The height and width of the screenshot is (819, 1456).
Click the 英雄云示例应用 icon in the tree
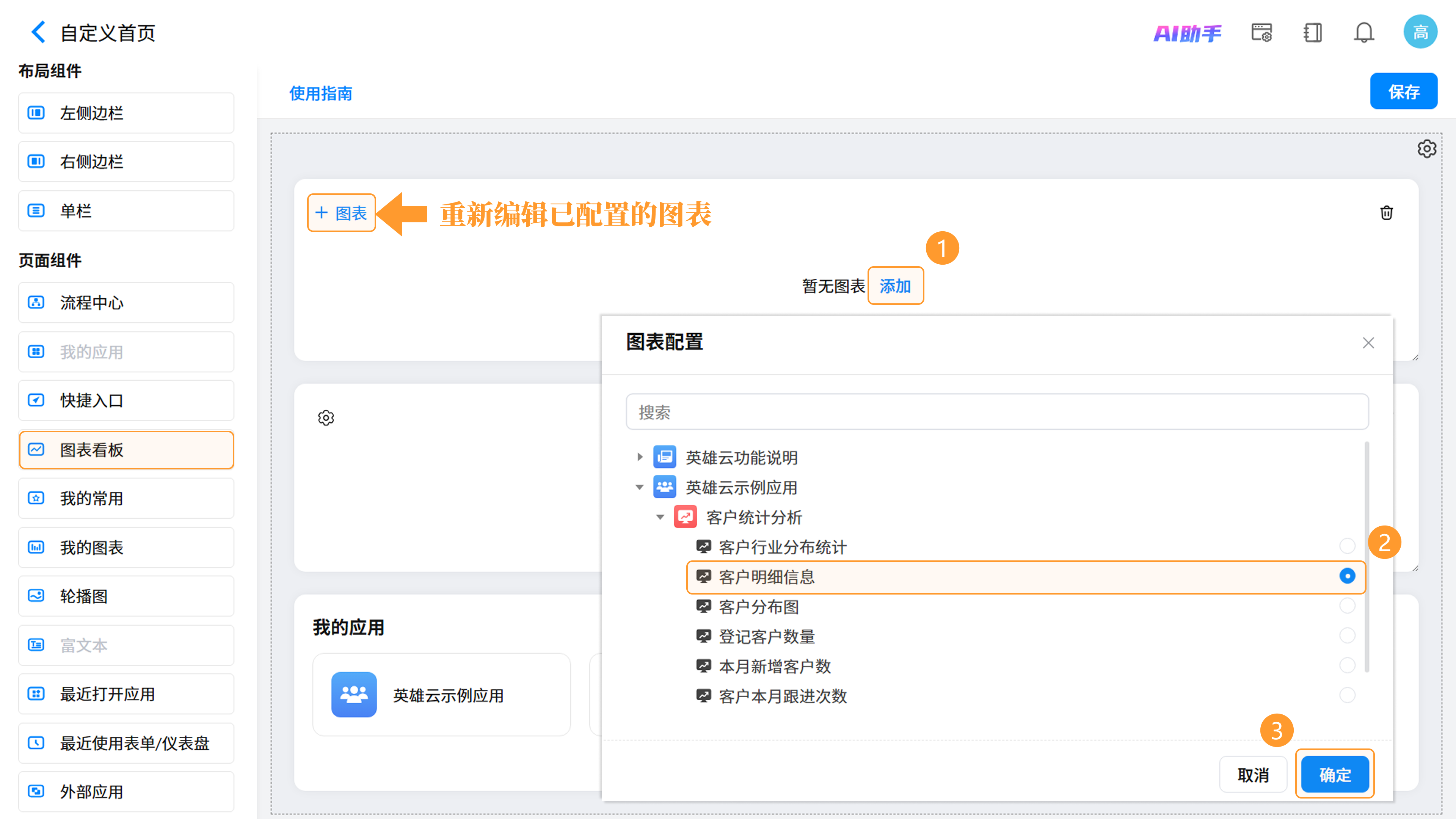point(665,486)
